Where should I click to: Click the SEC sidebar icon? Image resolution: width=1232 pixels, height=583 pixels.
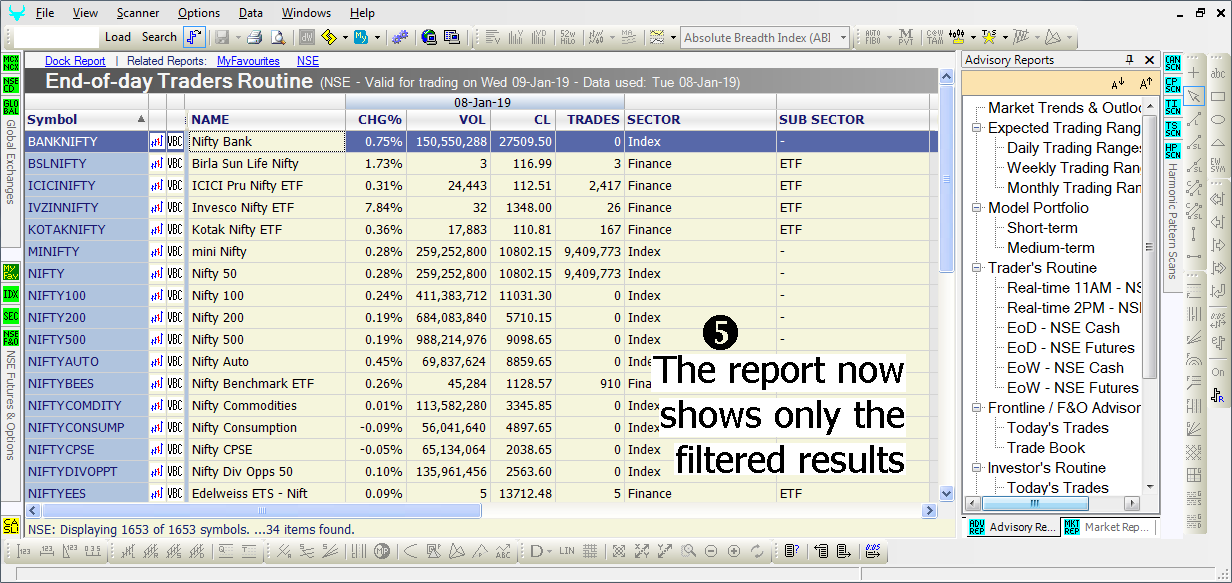11,316
